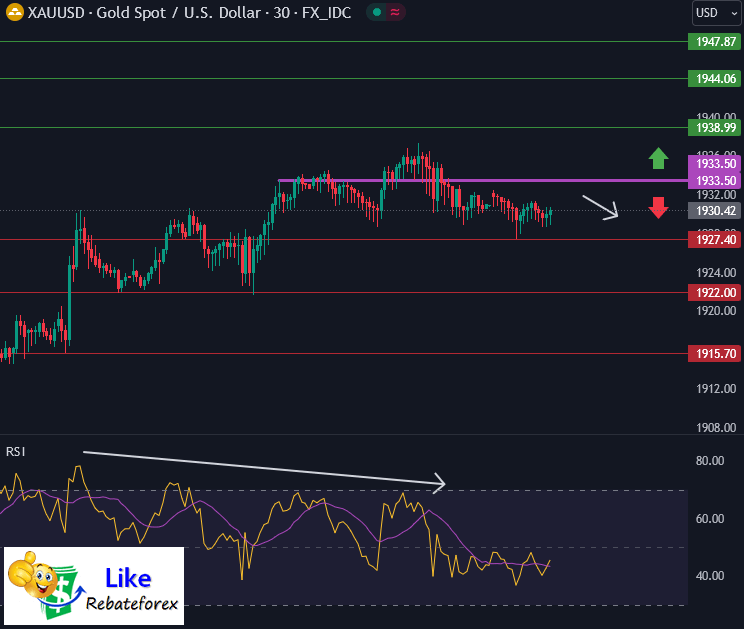Click the red down arrow icon
The image size is (744, 629).
tap(659, 208)
